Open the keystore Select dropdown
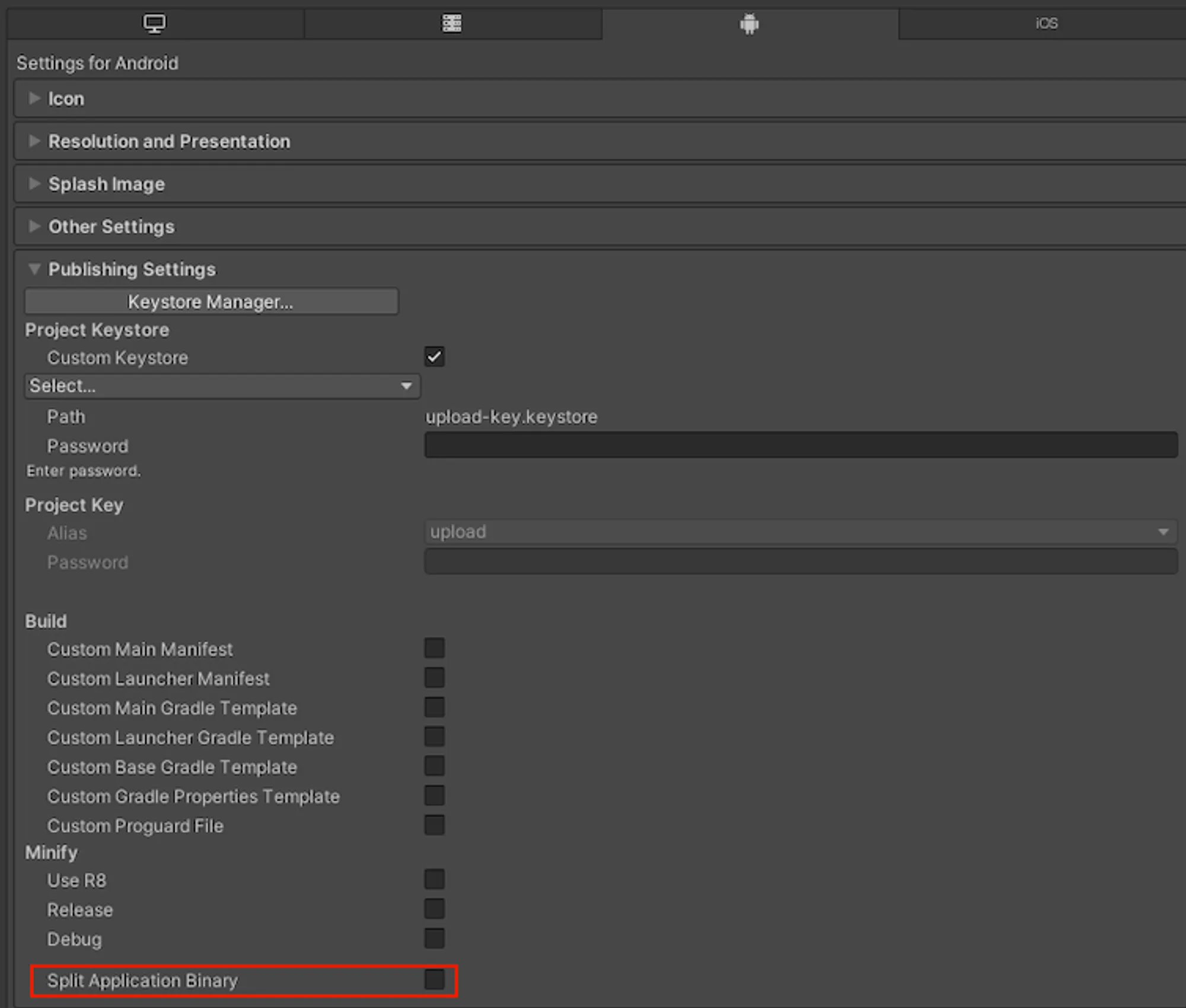The image size is (1186, 1008). [222, 385]
